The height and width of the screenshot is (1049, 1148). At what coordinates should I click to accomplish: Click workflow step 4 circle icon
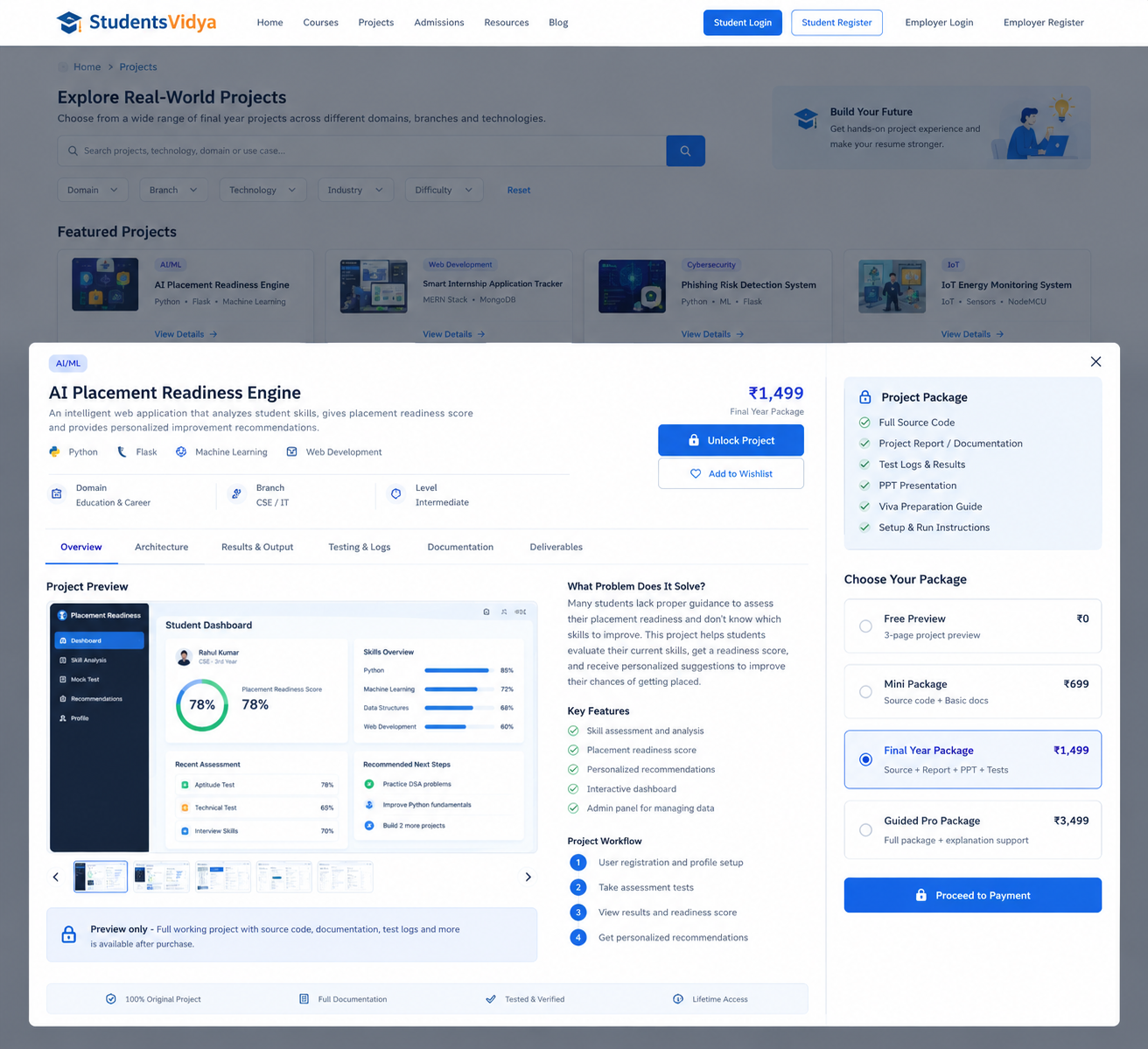click(x=577, y=937)
